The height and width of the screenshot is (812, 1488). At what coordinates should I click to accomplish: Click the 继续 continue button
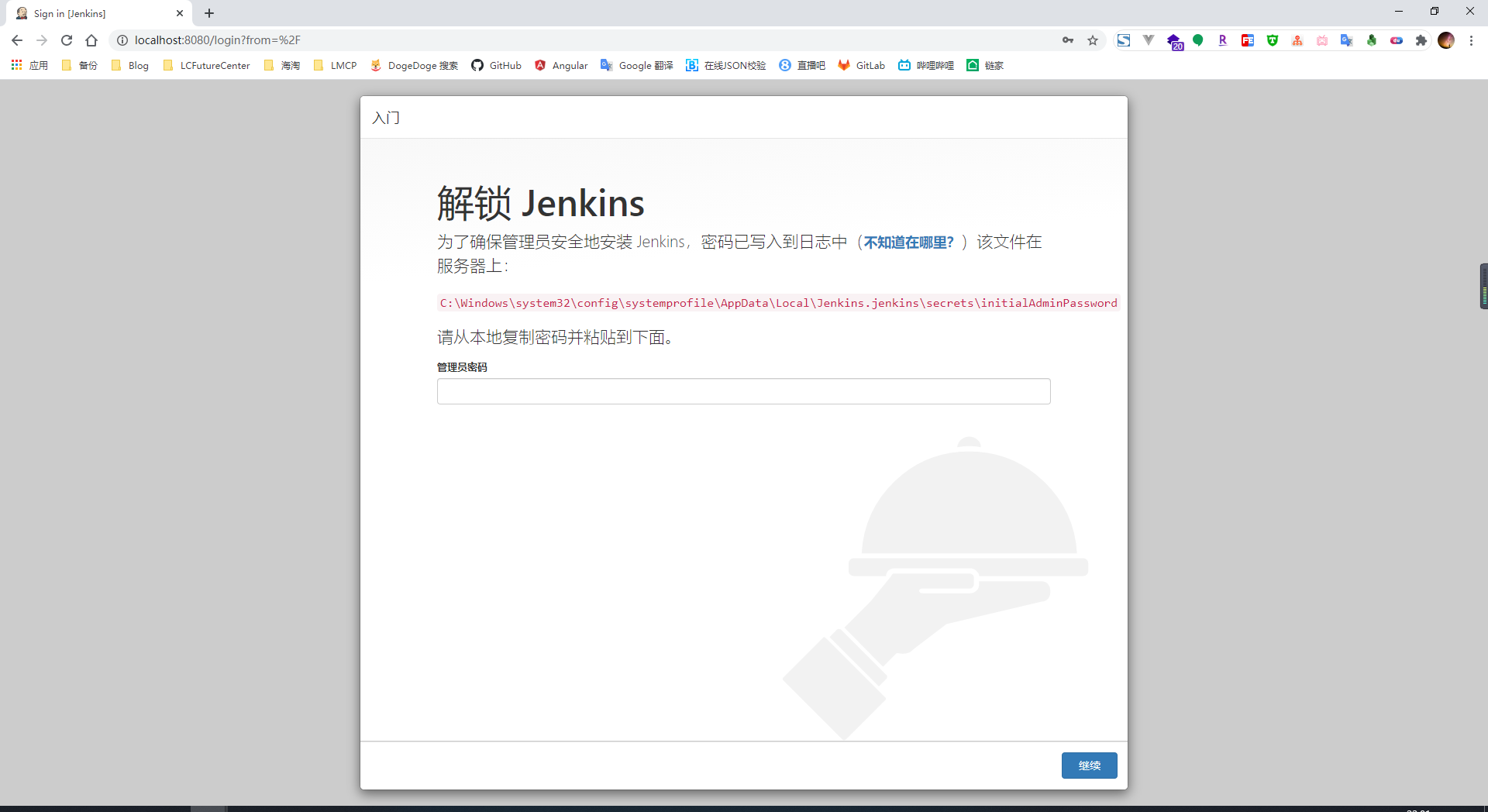point(1089,766)
